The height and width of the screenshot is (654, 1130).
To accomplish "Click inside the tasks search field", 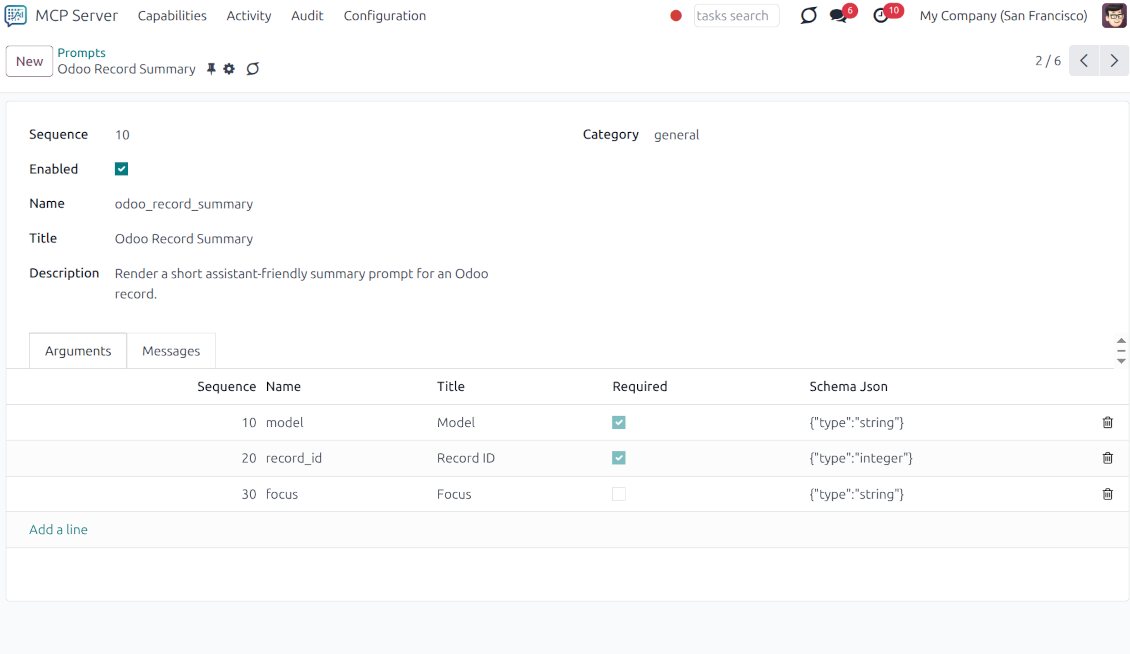I will pos(736,16).
